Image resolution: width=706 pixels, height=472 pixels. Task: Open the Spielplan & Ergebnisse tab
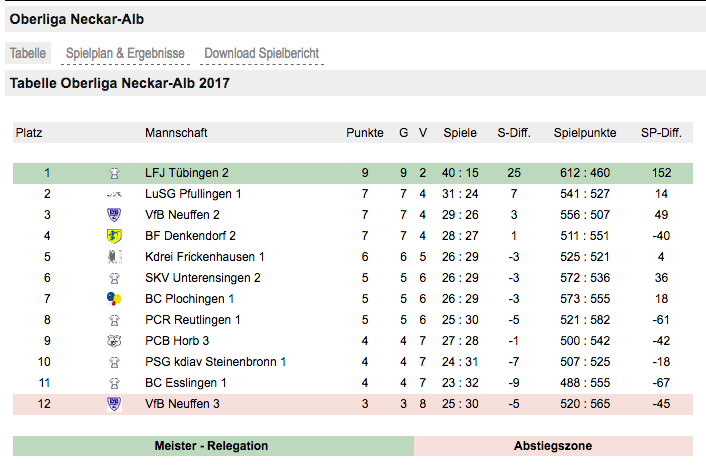coord(125,53)
